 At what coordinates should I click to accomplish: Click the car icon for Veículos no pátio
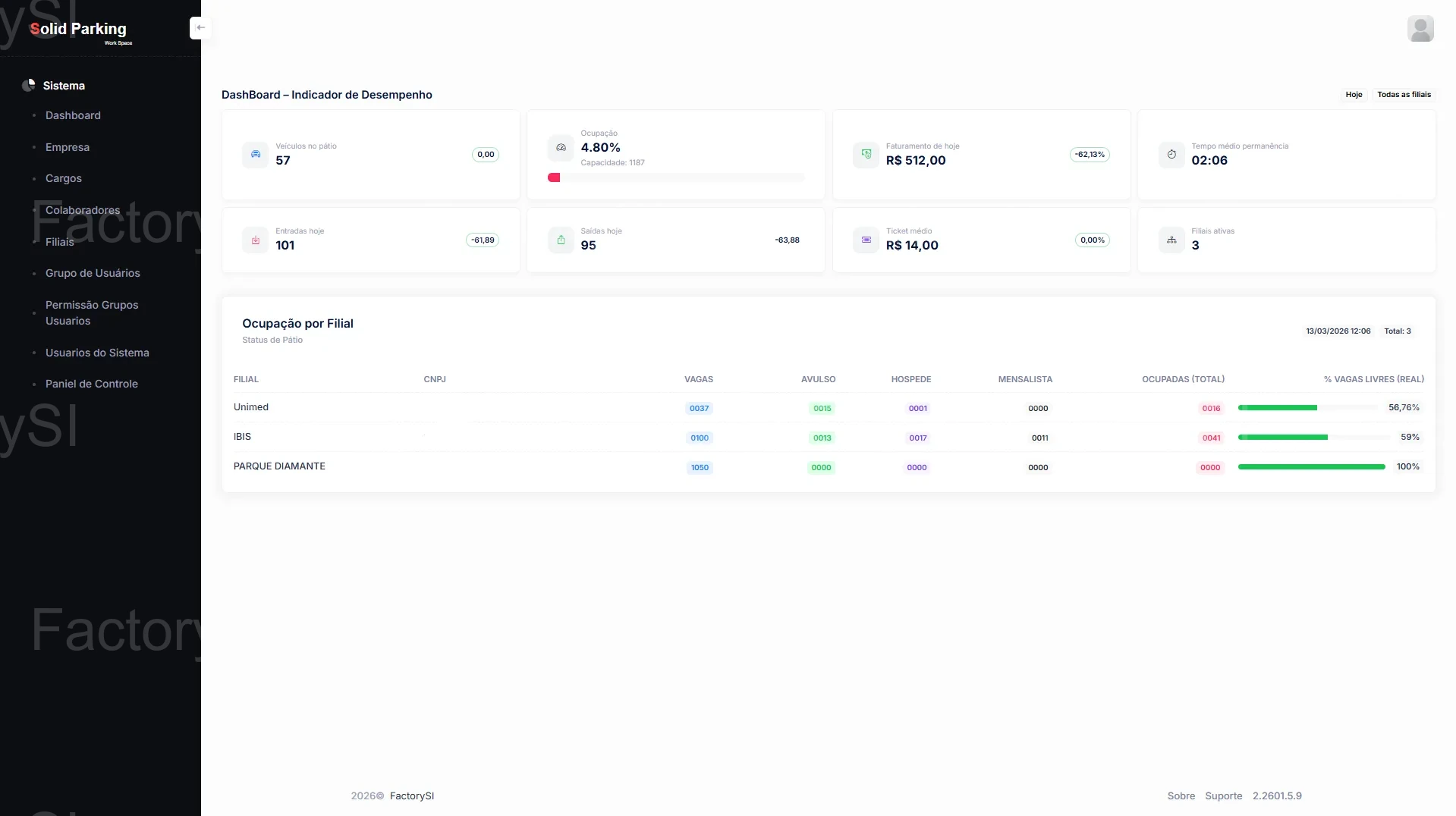pos(256,155)
